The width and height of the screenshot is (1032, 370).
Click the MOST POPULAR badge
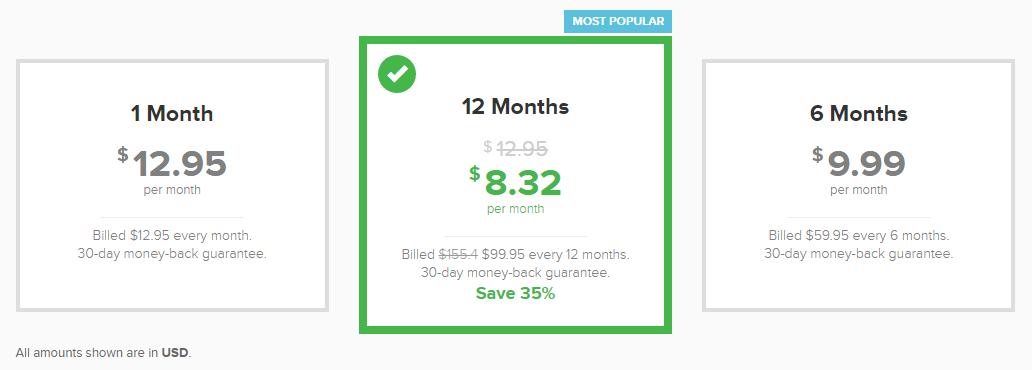tap(618, 22)
